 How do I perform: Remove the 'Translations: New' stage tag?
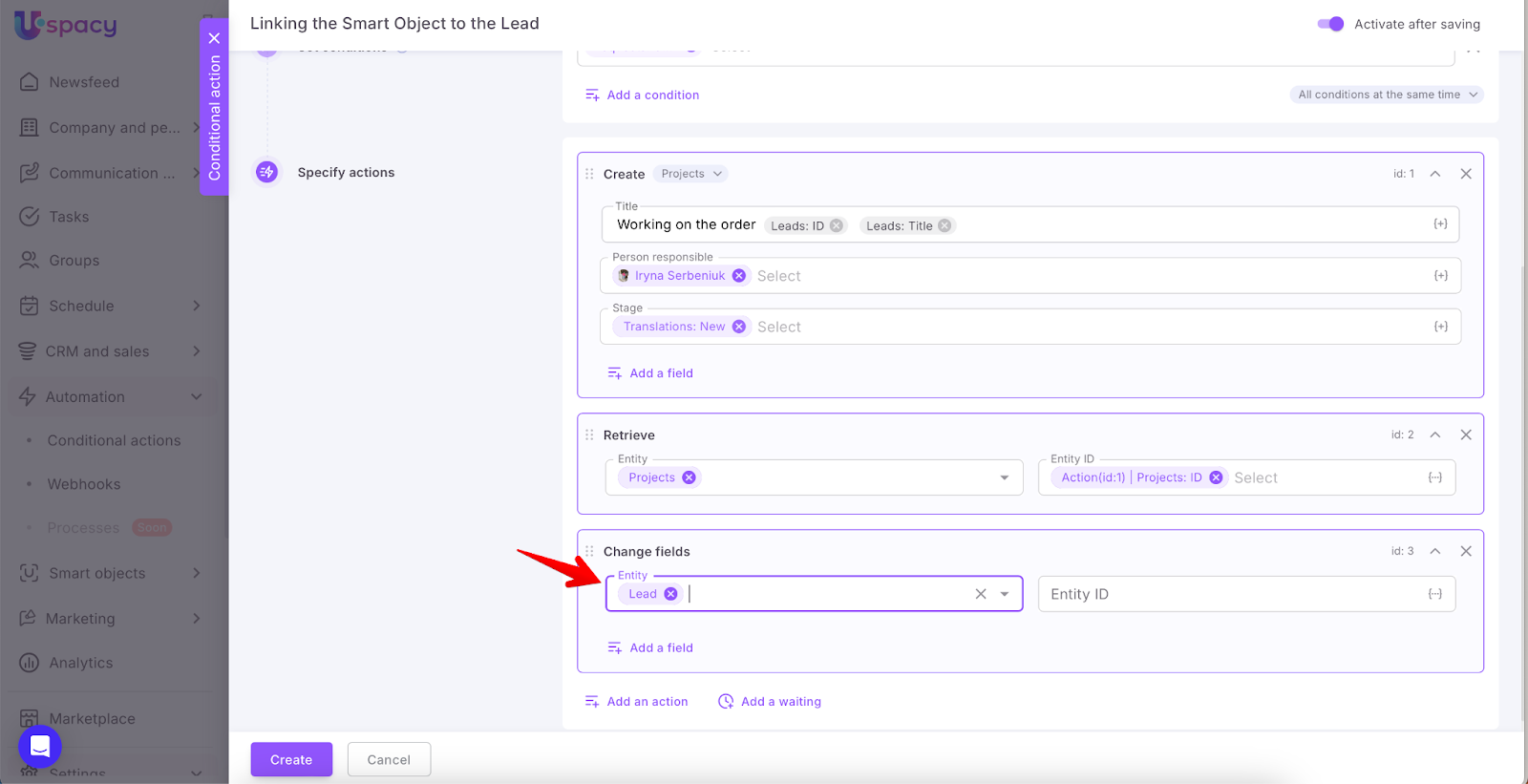tap(738, 327)
